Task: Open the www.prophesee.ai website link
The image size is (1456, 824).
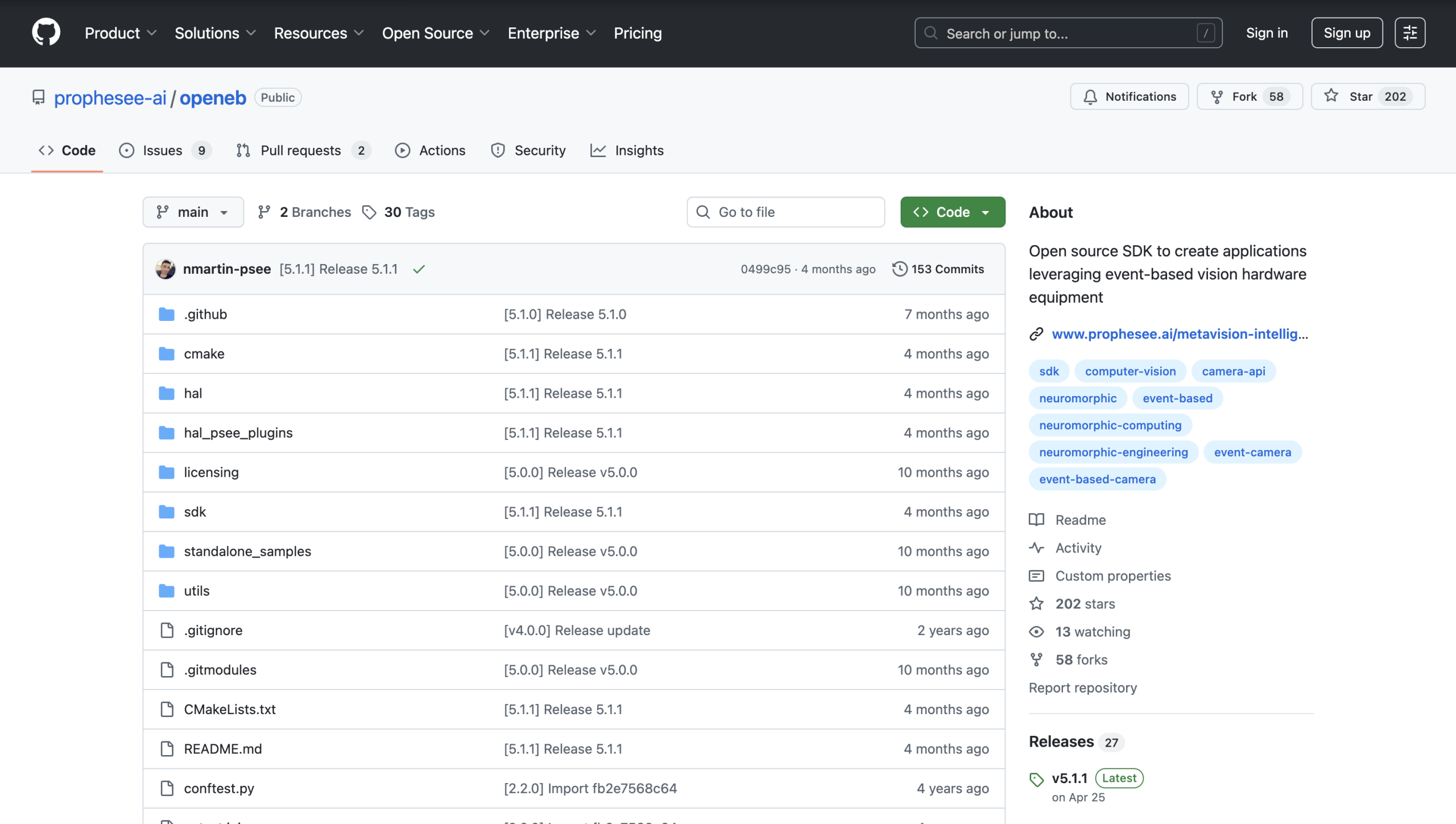Action: 1180,334
